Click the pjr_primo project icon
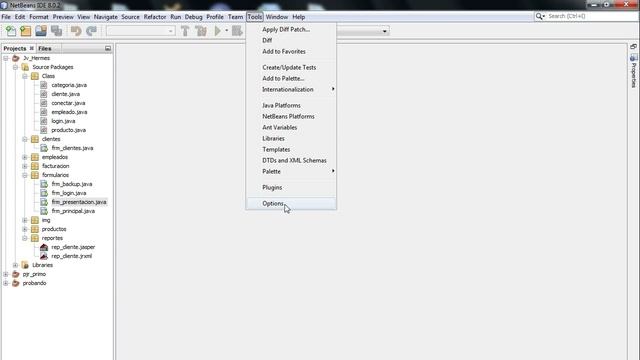The image size is (640, 360). (x=16, y=274)
